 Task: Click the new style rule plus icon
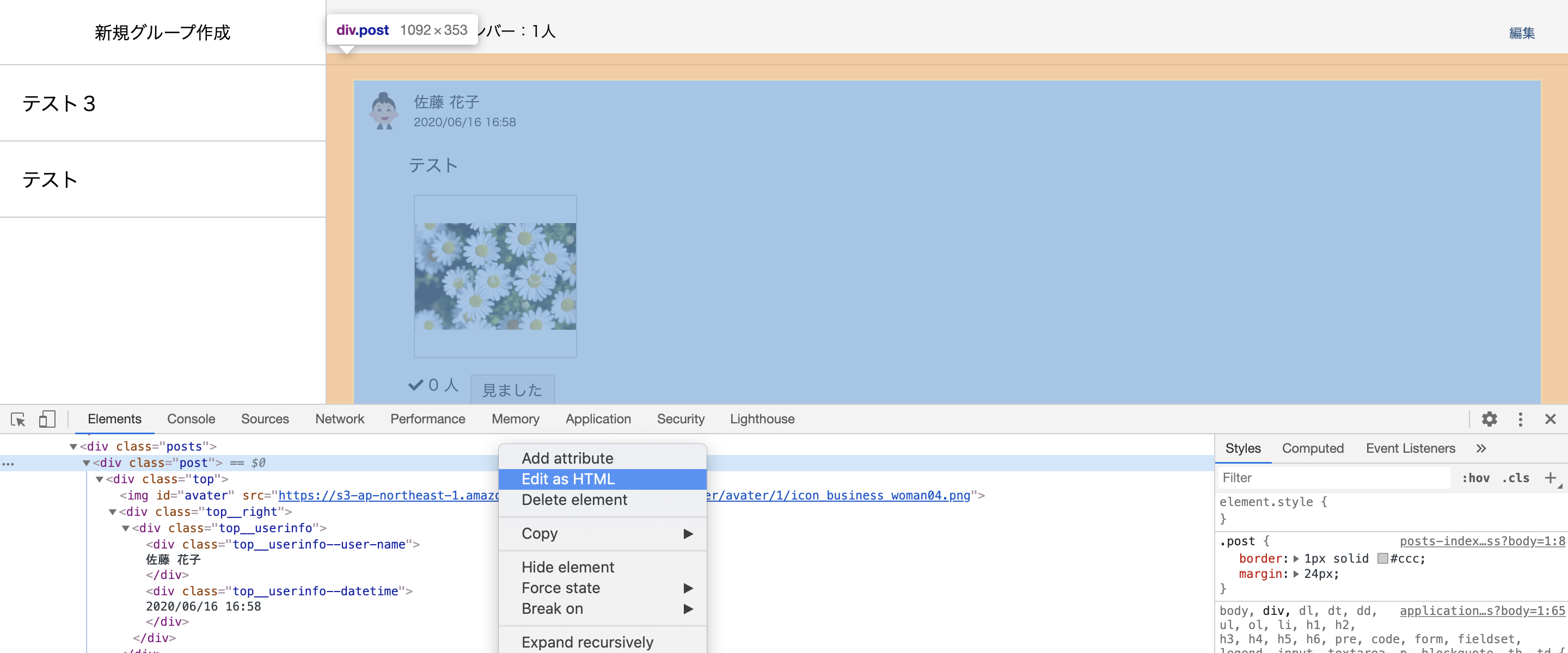point(1549,478)
